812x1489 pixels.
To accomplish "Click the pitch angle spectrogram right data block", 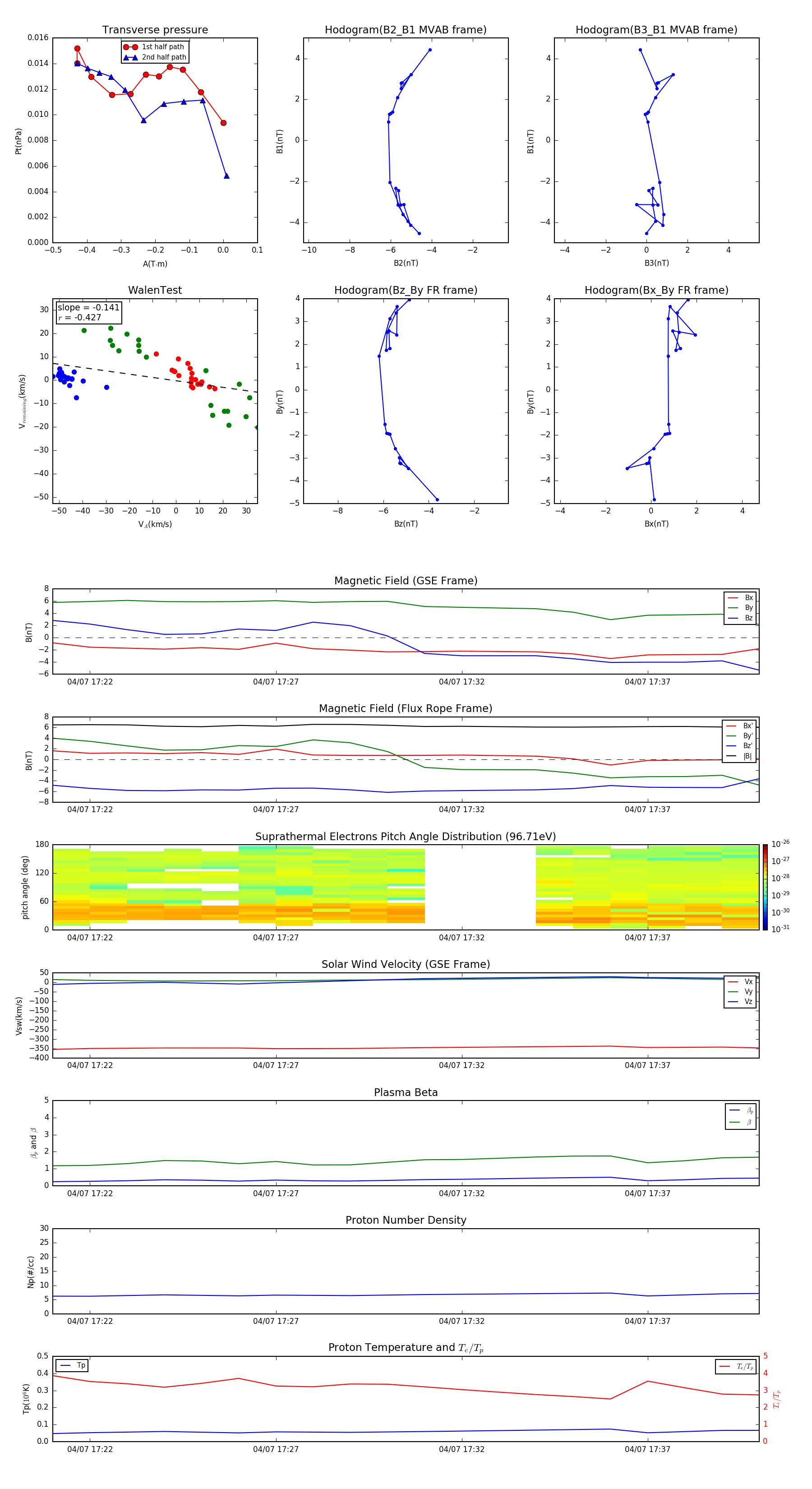I will pyautogui.click(x=647, y=887).
